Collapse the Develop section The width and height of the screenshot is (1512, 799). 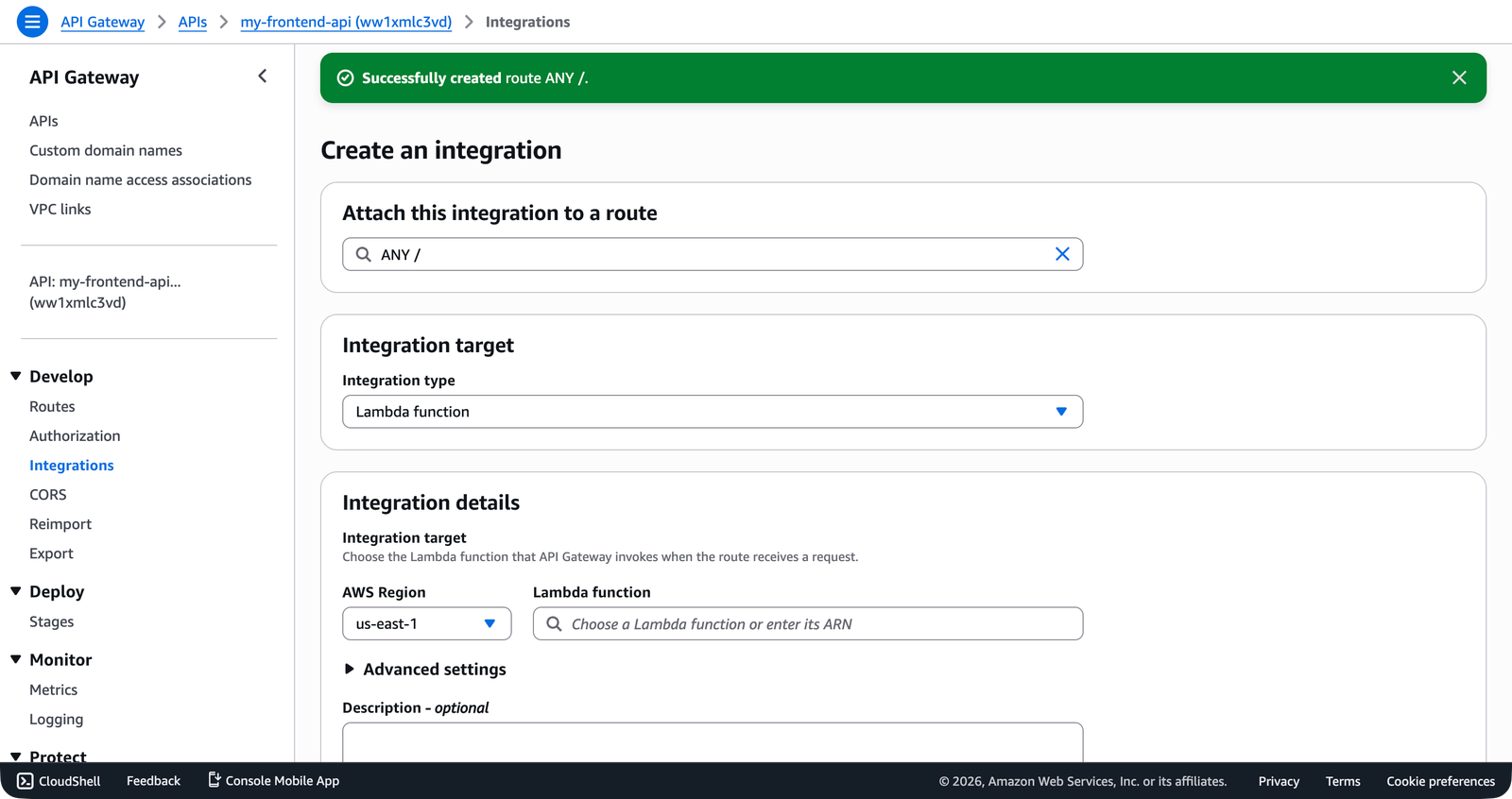click(x=16, y=376)
